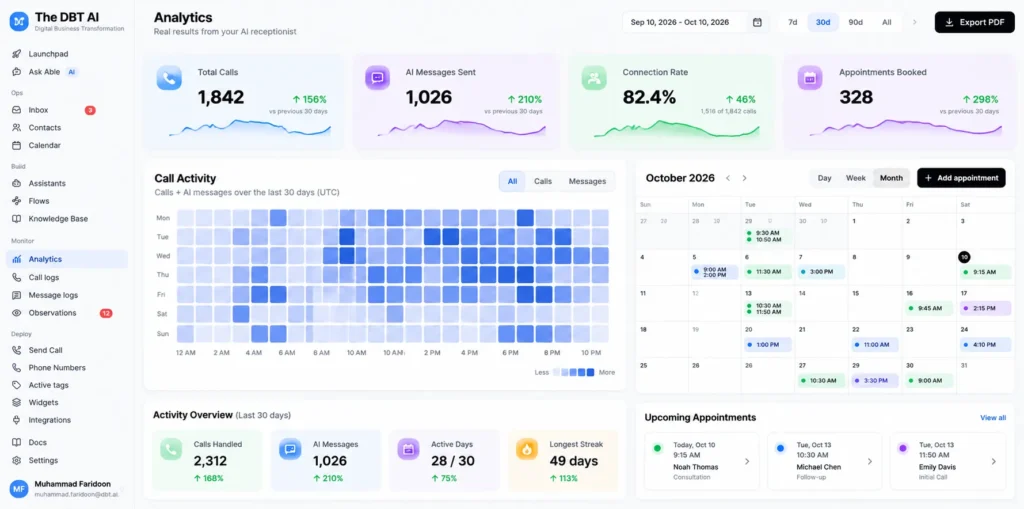Select the 7d time range
Viewport: 1024px width, 509px height.
tap(792, 22)
